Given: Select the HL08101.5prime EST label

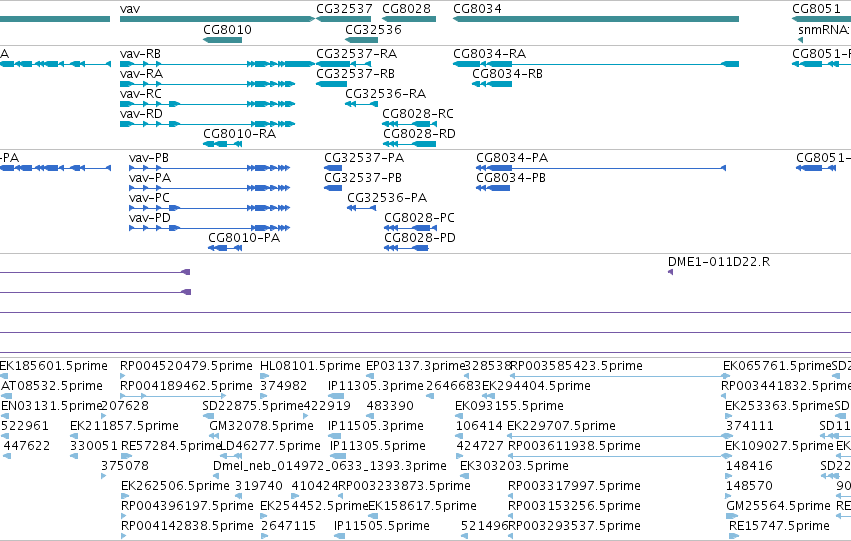Looking at the screenshot, I should (x=310, y=366).
